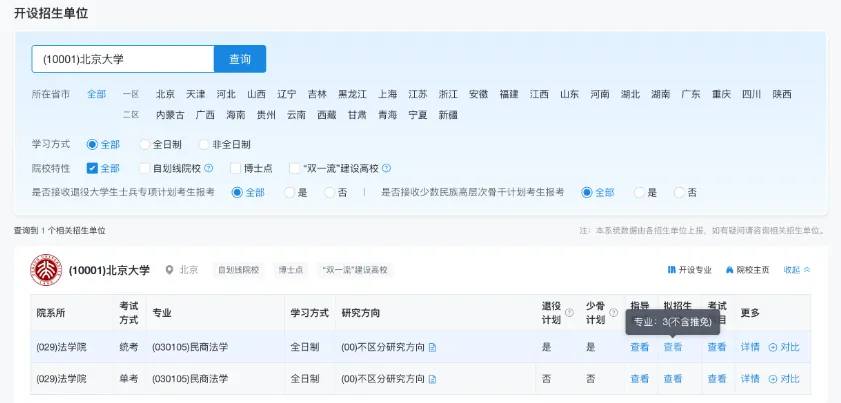Screen dimensions: 841x403
Task: Filter by province 北京
Action: [165, 94]
